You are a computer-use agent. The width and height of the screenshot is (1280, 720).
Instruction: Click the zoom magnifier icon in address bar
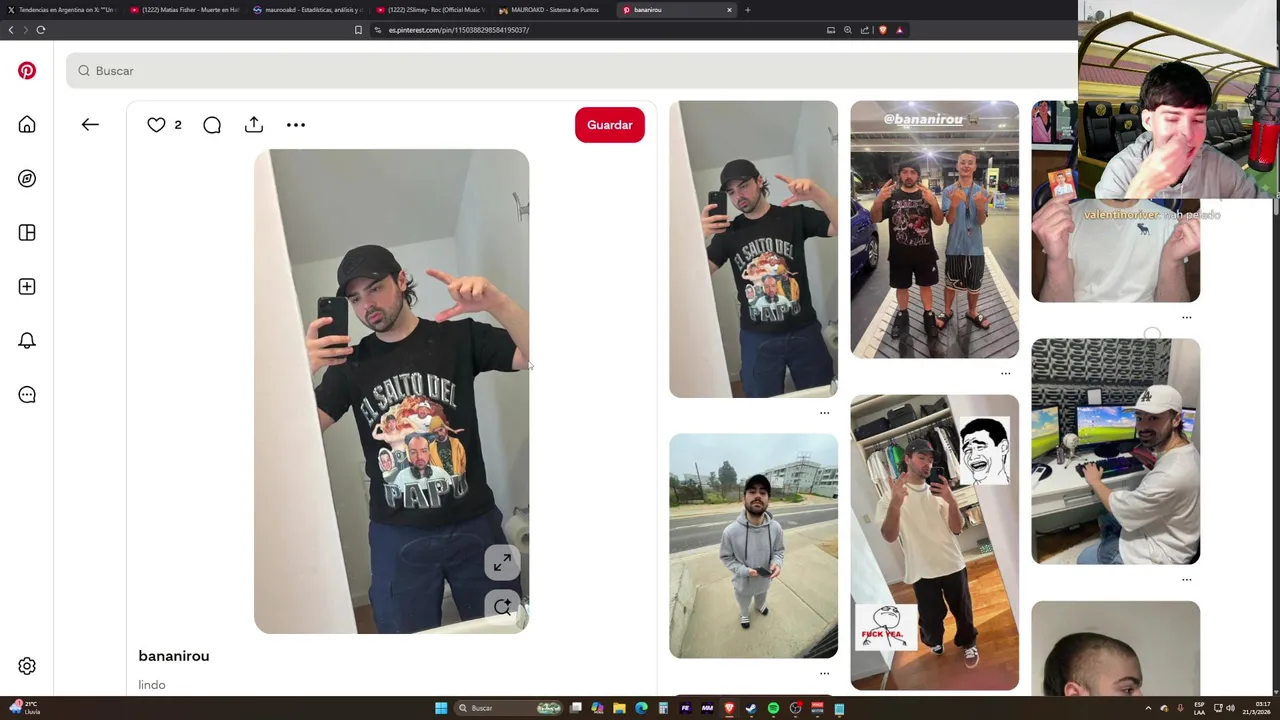pos(847,30)
